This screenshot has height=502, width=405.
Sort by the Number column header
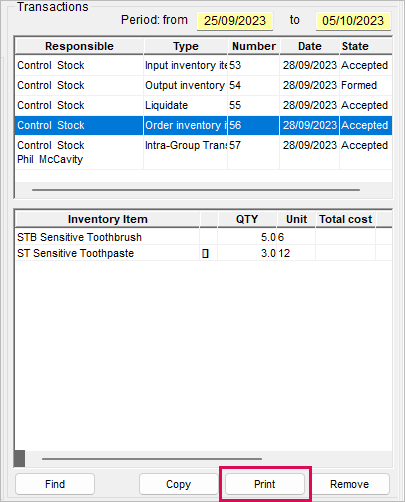[254, 46]
